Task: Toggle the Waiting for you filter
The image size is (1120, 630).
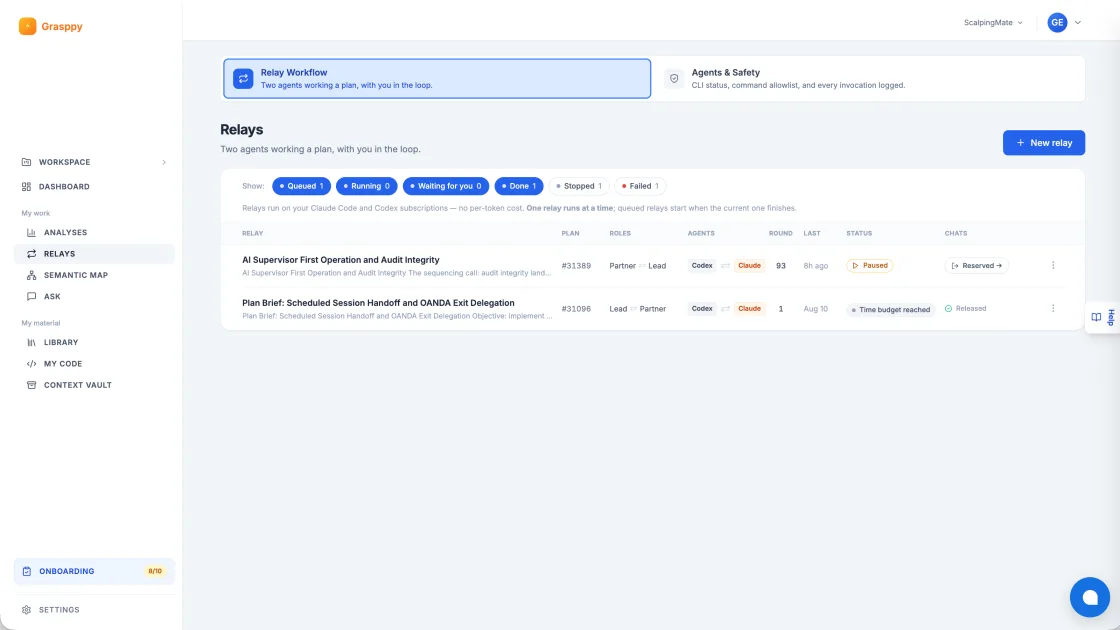Action: 446,186
